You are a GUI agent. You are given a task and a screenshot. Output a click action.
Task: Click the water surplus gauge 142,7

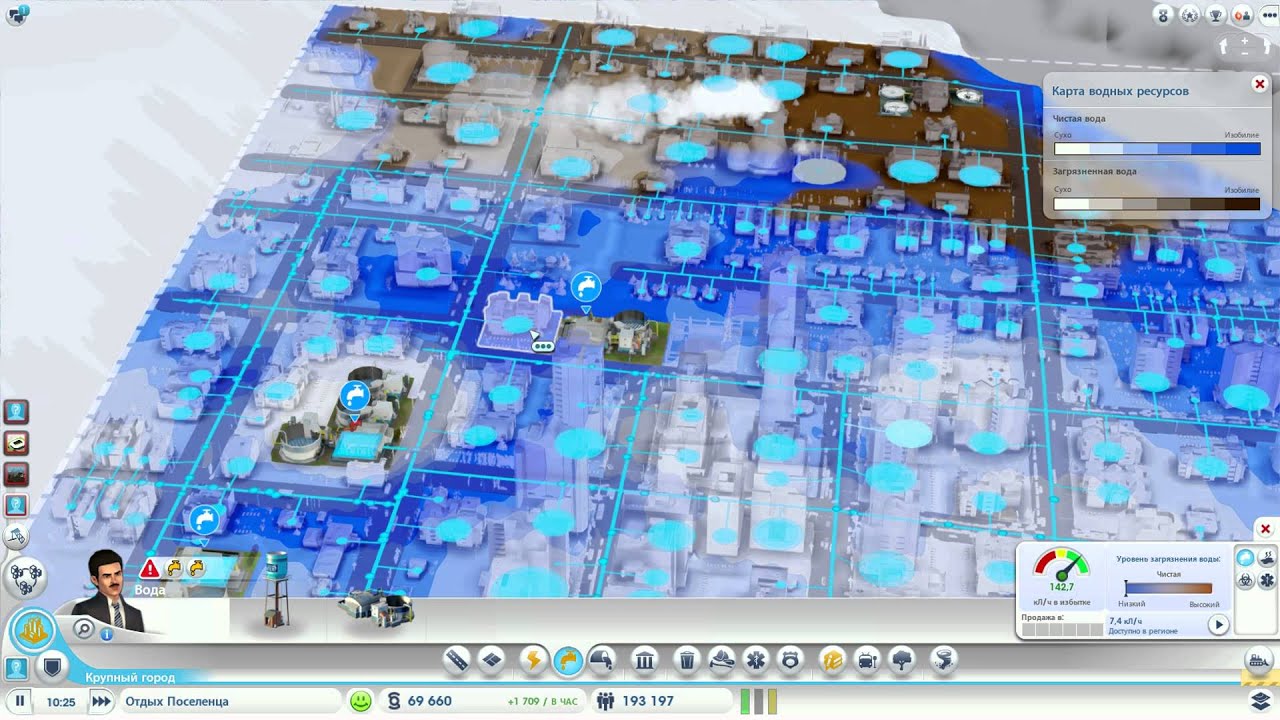coord(1061,571)
